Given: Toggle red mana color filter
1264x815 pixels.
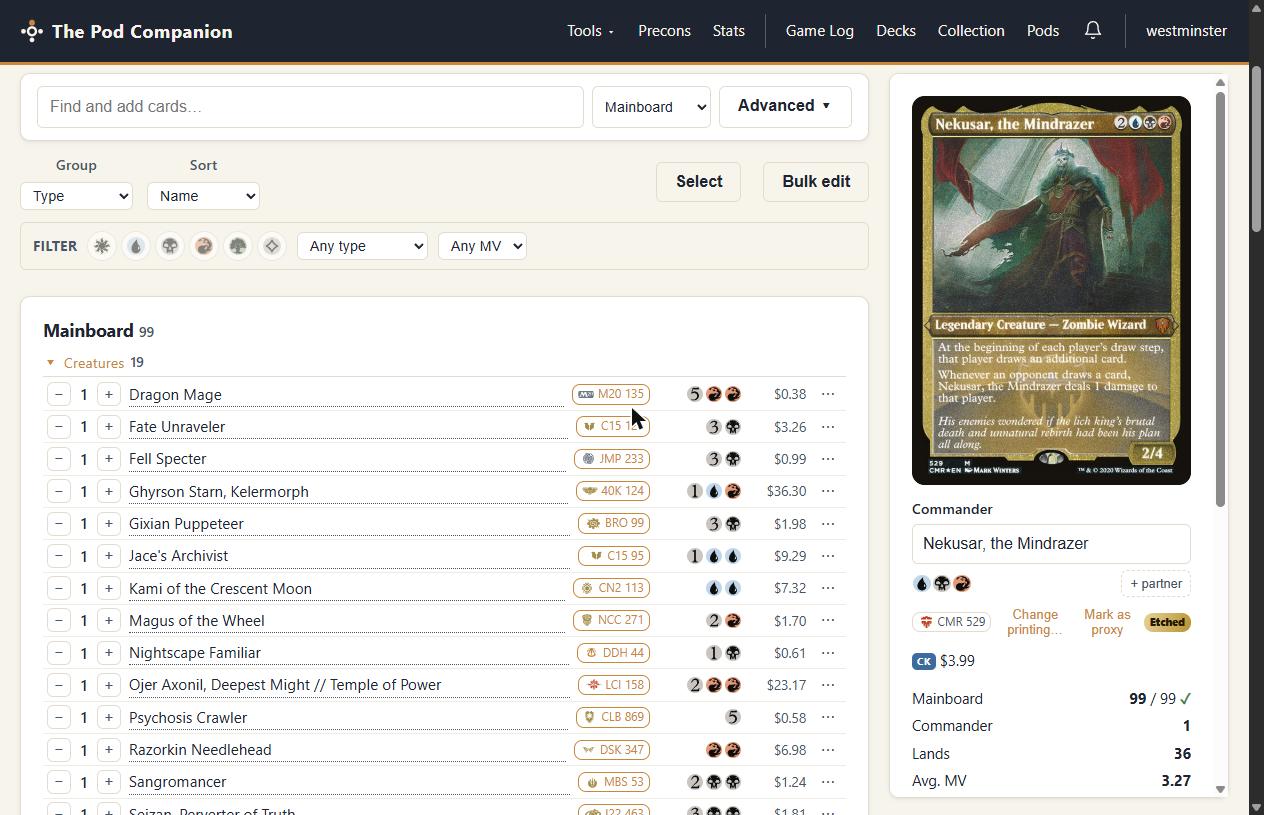Looking at the screenshot, I should click(x=204, y=246).
